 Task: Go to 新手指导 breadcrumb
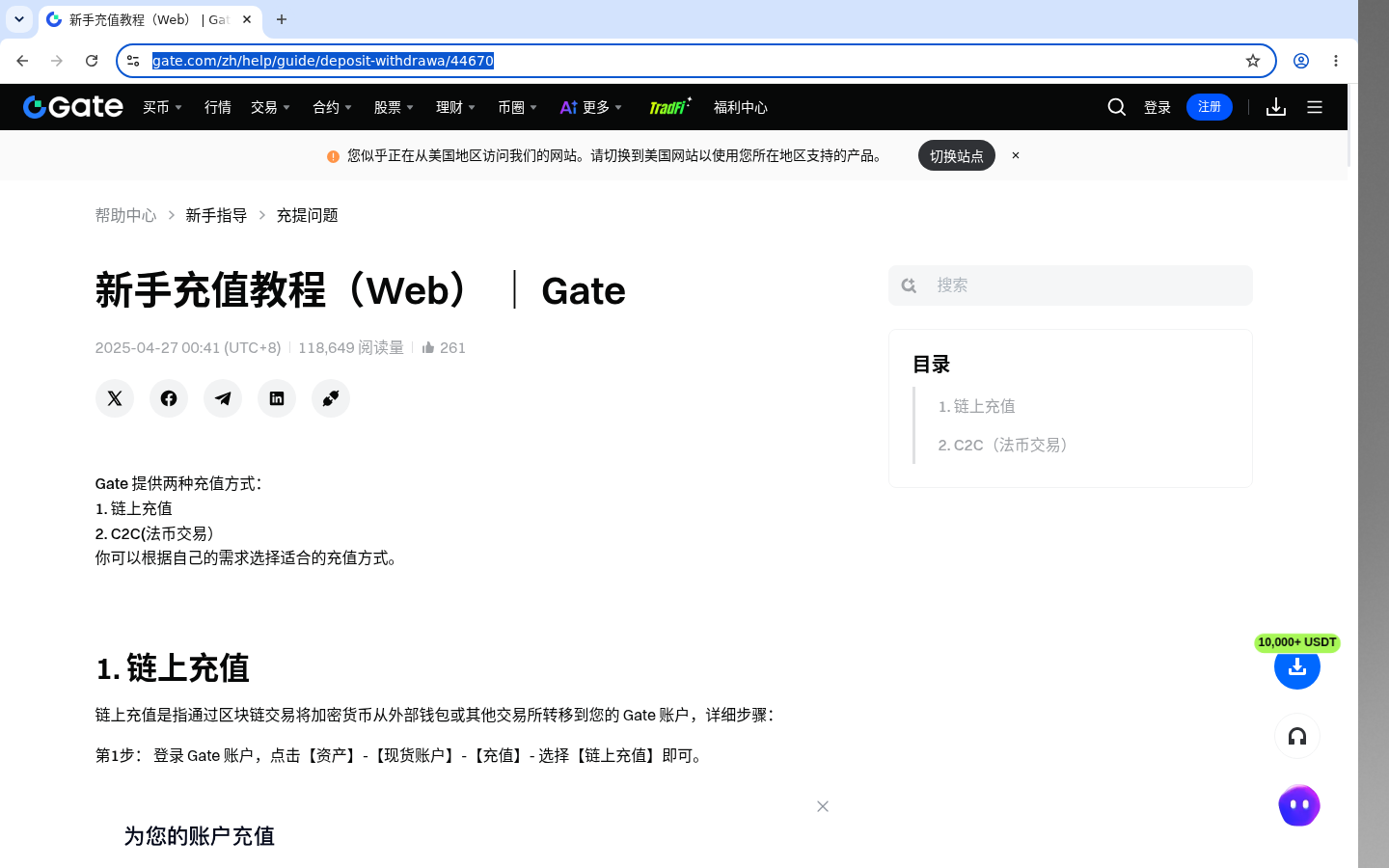(x=216, y=215)
